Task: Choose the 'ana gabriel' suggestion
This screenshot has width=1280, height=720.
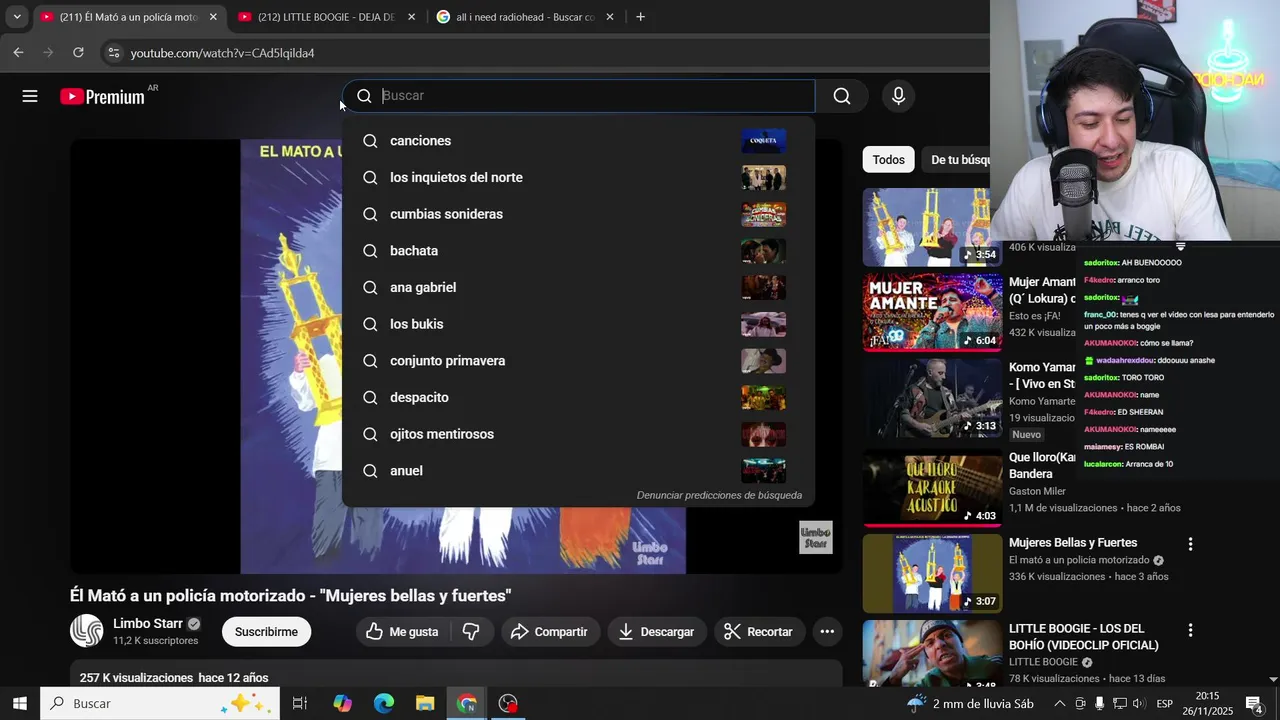Action: [x=578, y=288]
